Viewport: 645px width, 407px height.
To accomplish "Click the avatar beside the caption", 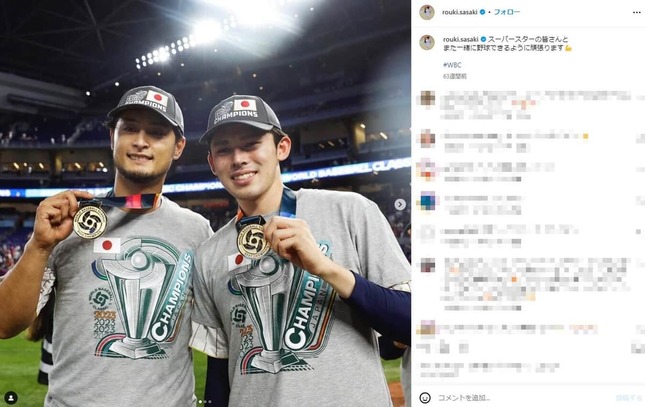I will [x=427, y=43].
